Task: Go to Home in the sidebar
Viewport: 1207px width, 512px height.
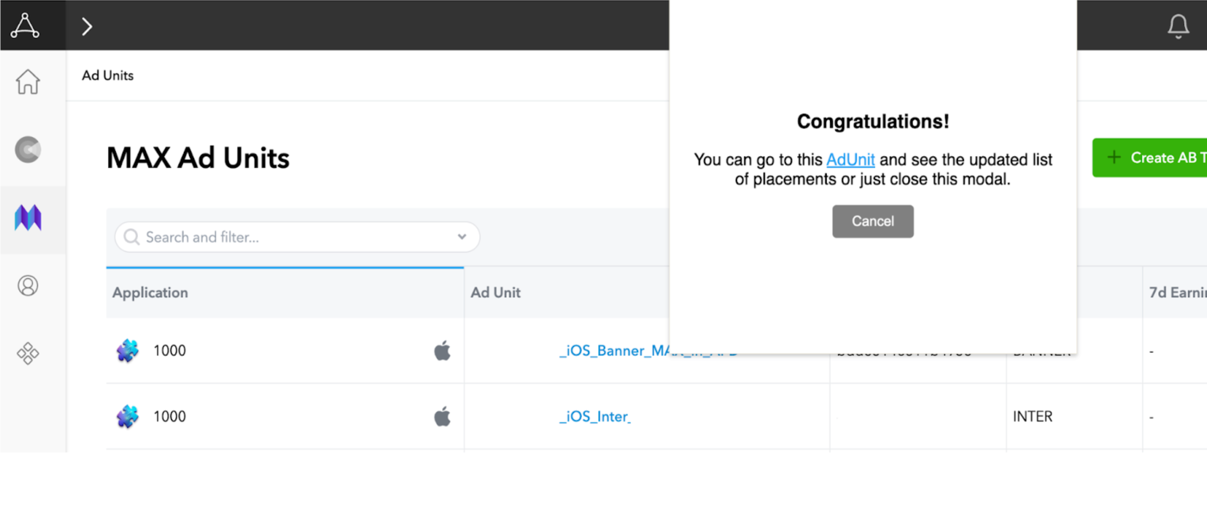Action: (28, 82)
